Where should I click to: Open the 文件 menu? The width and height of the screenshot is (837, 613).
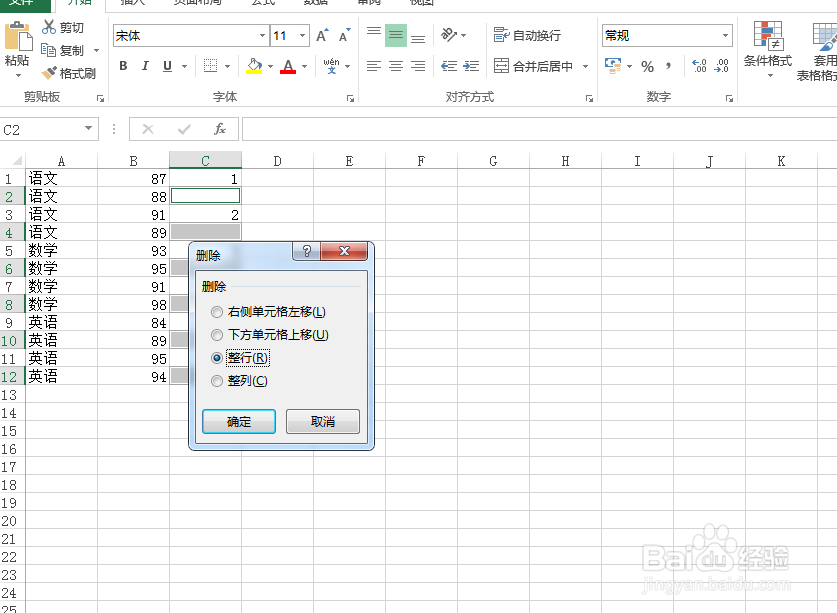pyautogui.click(x=22, y=3)
